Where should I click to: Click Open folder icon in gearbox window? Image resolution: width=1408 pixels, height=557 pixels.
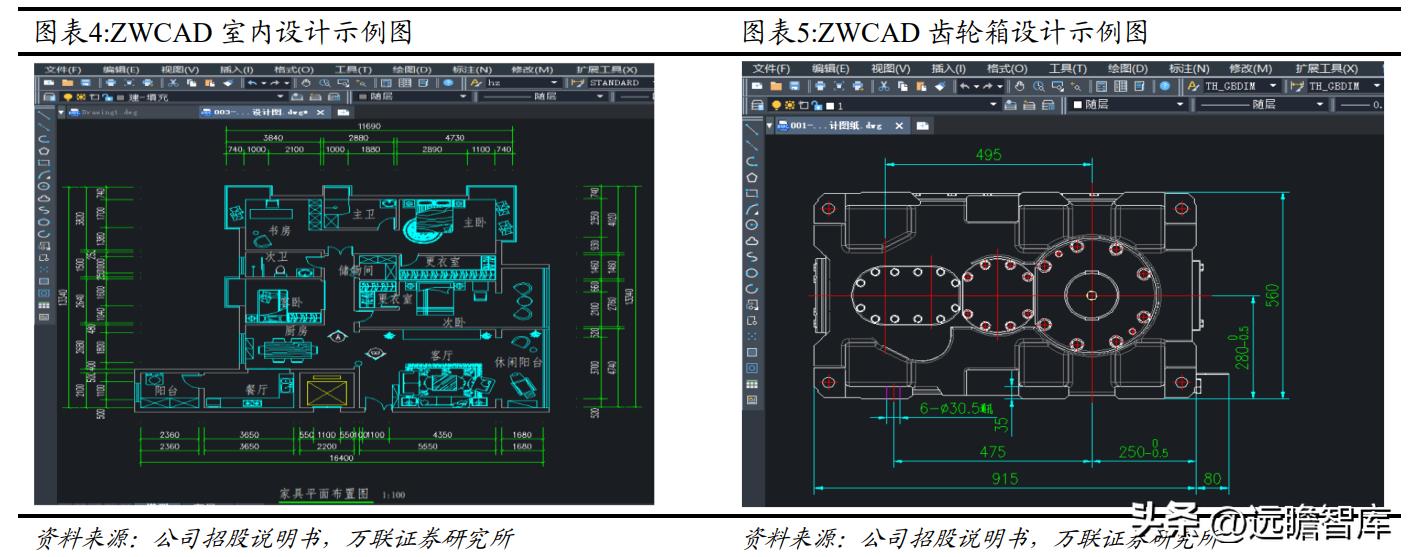[776, 86]
